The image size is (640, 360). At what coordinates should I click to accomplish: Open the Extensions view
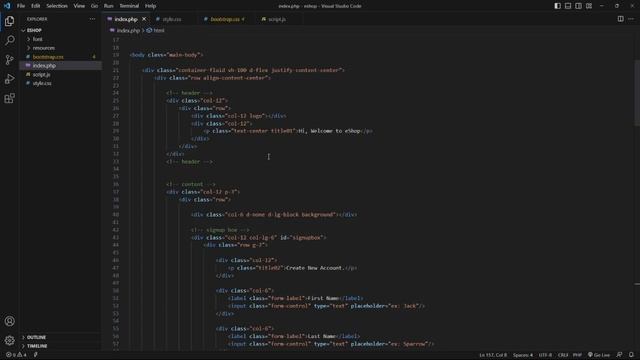[9, 98]
